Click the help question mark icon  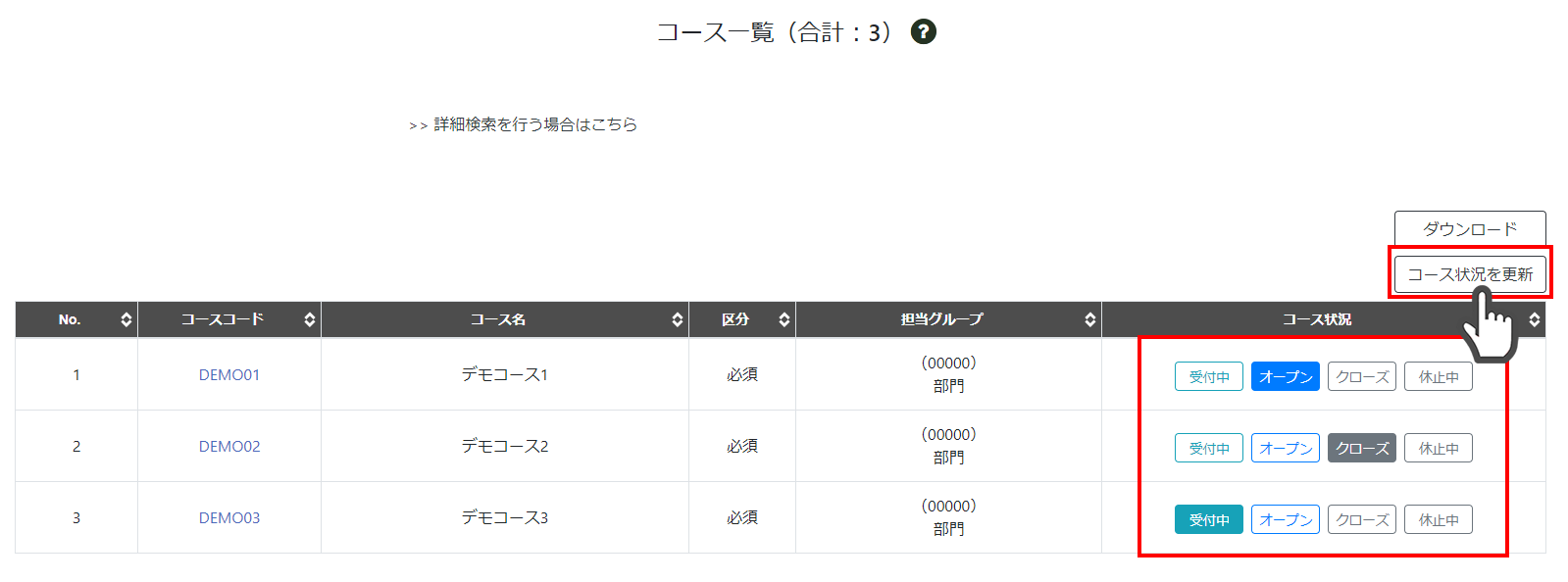tap(923, 32)
